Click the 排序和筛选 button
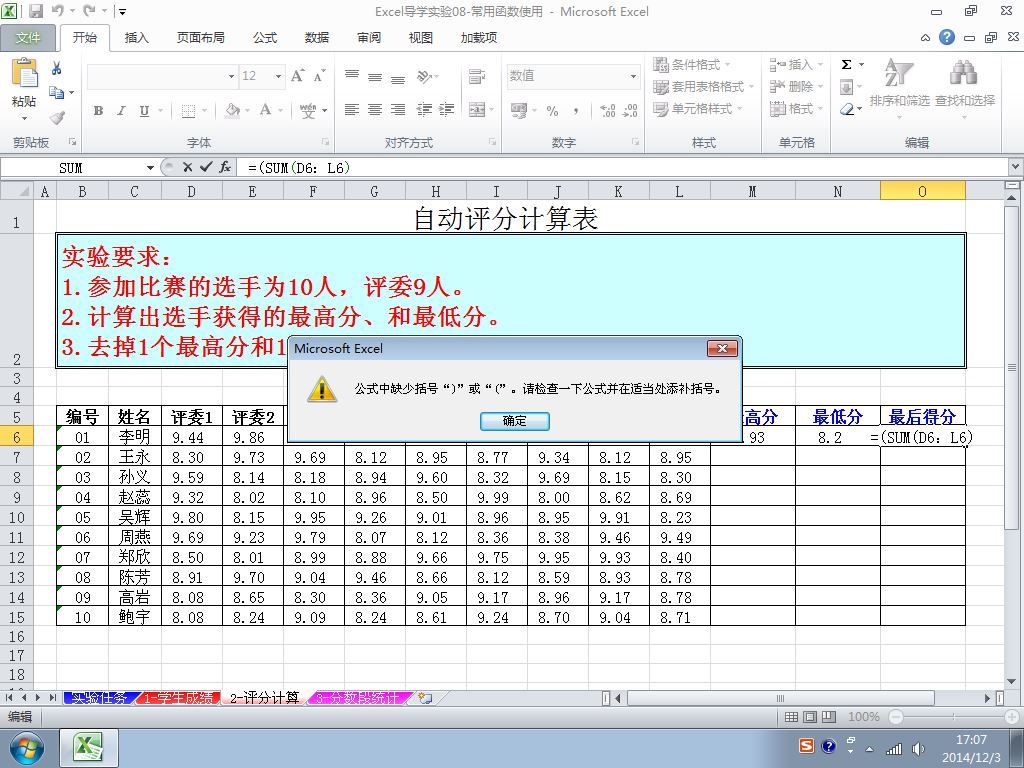The height and width of the screenshot is (768, 1024). 899,89
